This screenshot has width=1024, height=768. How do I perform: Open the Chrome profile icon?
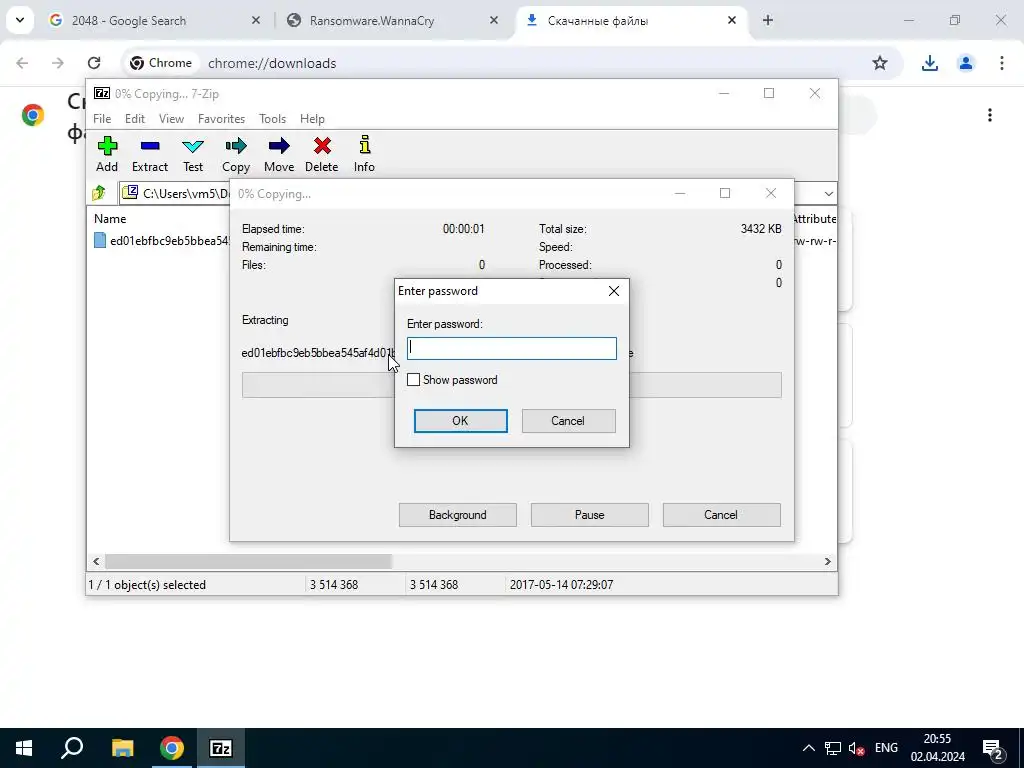(x=965, y=63)
